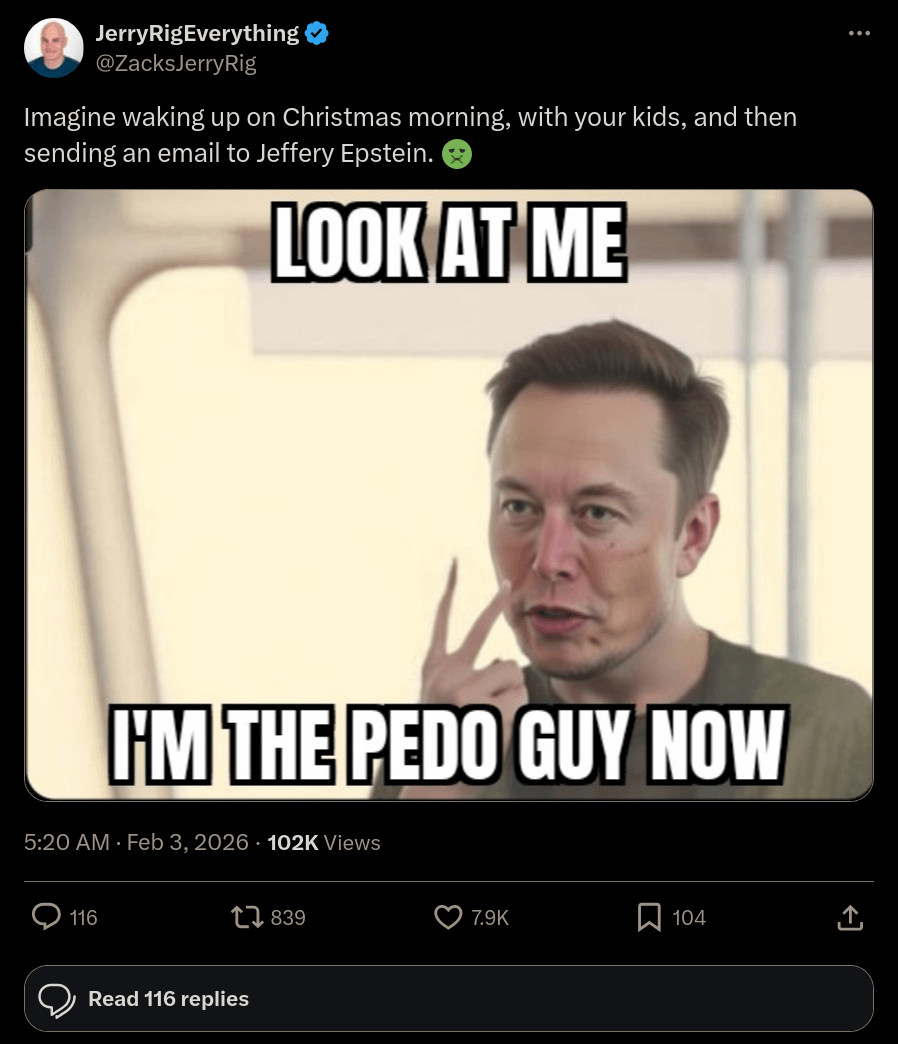Click the reply speech bubble icon
The height and width of the screenshot is (1044, 898).
coord(47,917)
